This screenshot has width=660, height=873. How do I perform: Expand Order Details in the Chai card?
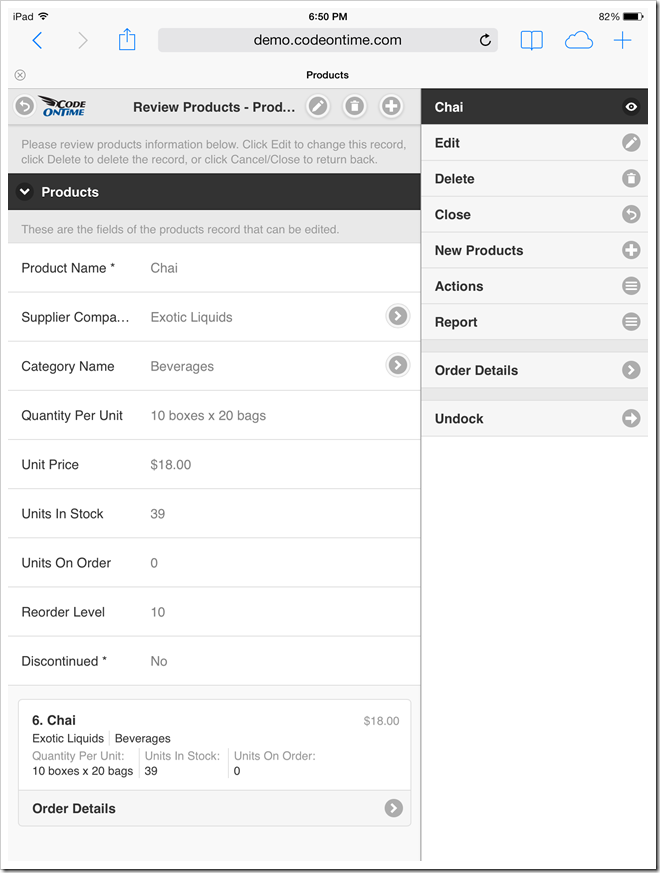click(x=394, y=808)
